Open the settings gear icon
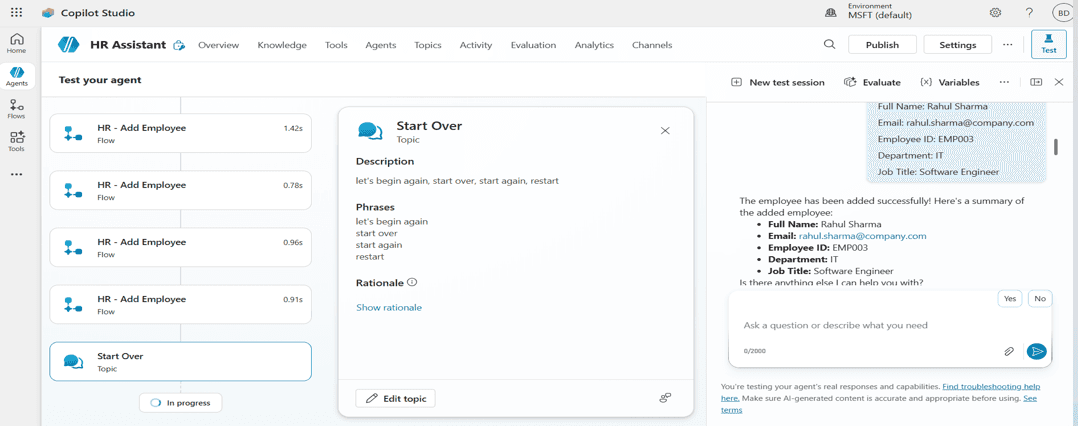This screenshot has width=1078, height=426. coord(995,12)
